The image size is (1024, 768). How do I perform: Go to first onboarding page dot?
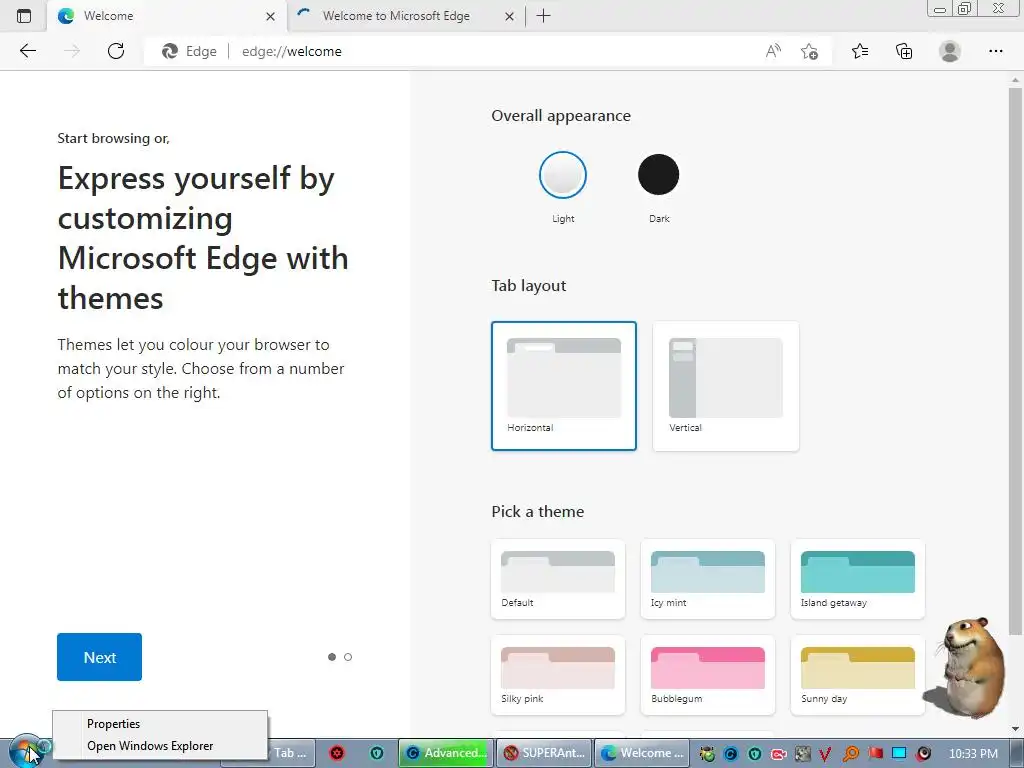(x=332, y=657)
